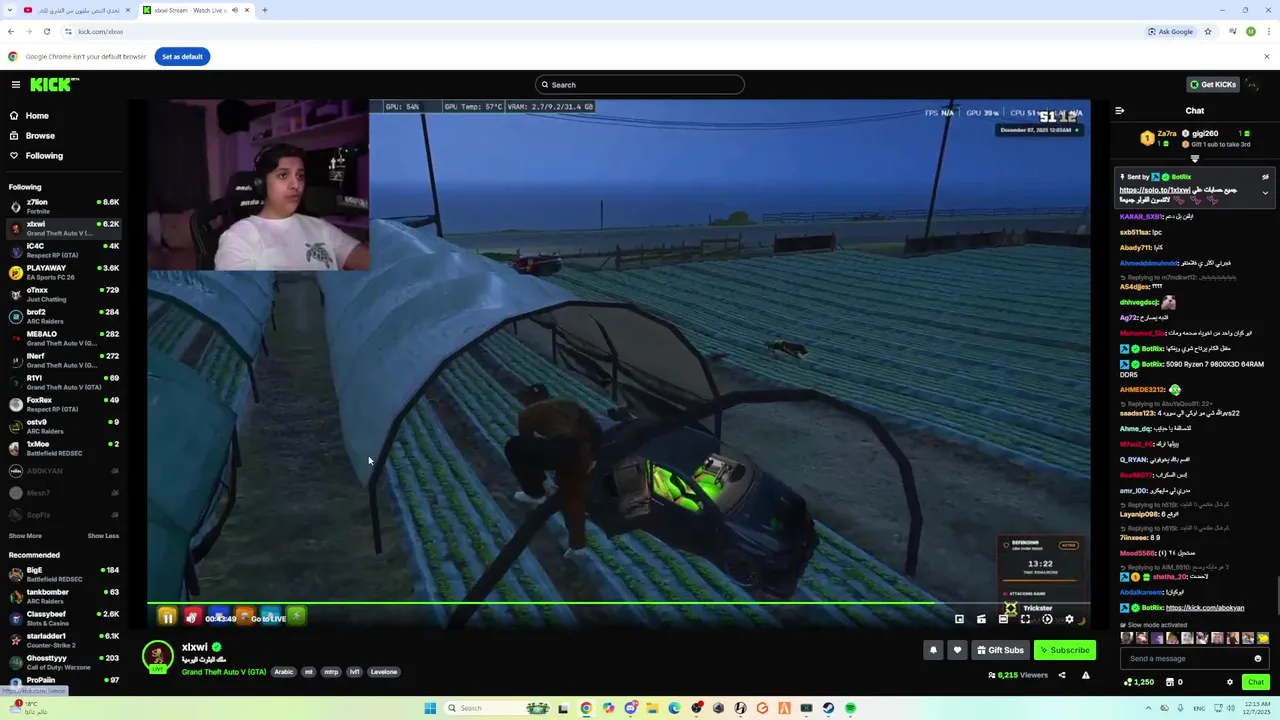Viewport: 1280px width, 720px height.
Task: Open Windows Start menu
Action: (x=430, y=708)
